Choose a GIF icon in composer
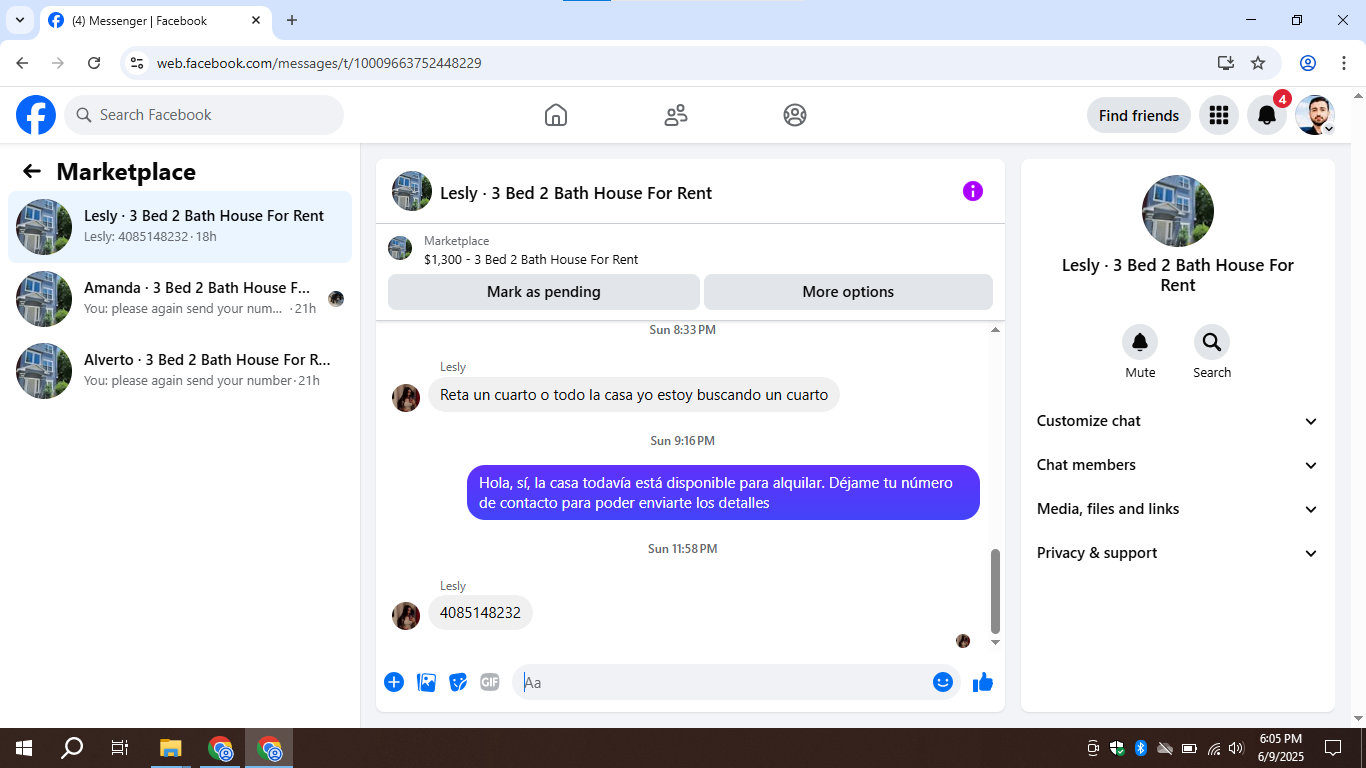 tap(489, 682)
